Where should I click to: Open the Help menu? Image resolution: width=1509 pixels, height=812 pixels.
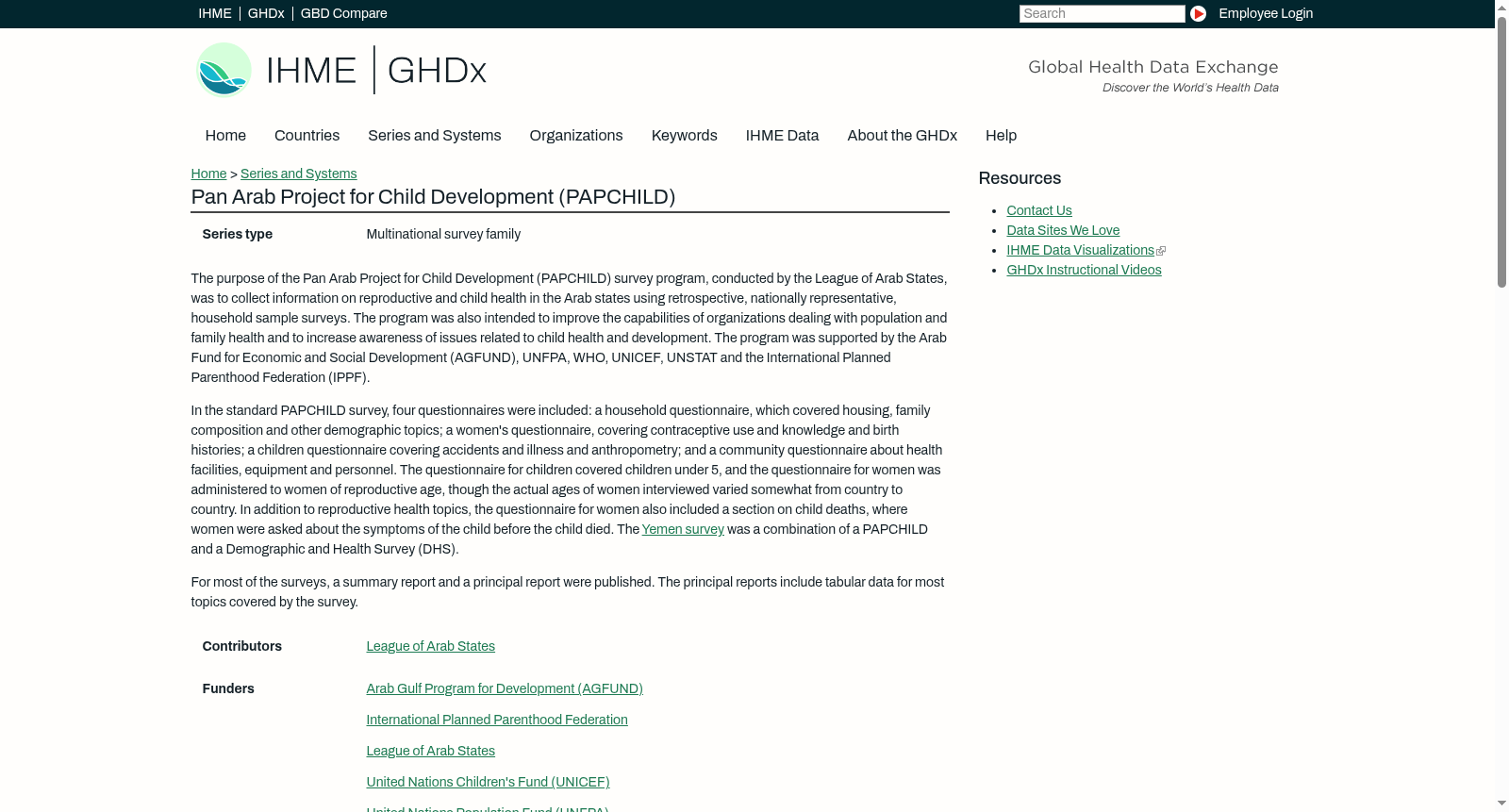coord(1001,136)
